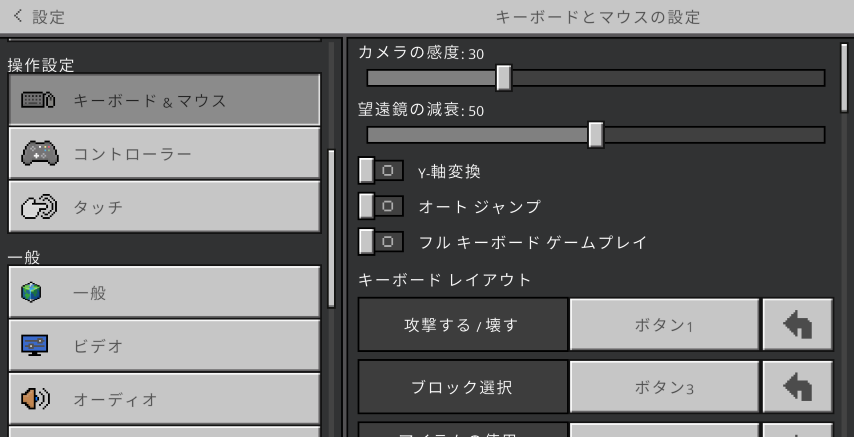Click the カメラの感度 slider handle

tap(504, 78)
